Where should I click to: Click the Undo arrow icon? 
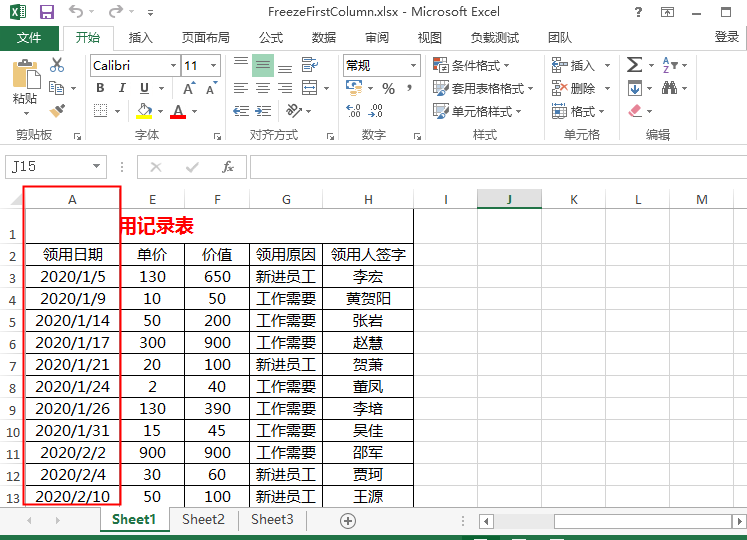76,11
